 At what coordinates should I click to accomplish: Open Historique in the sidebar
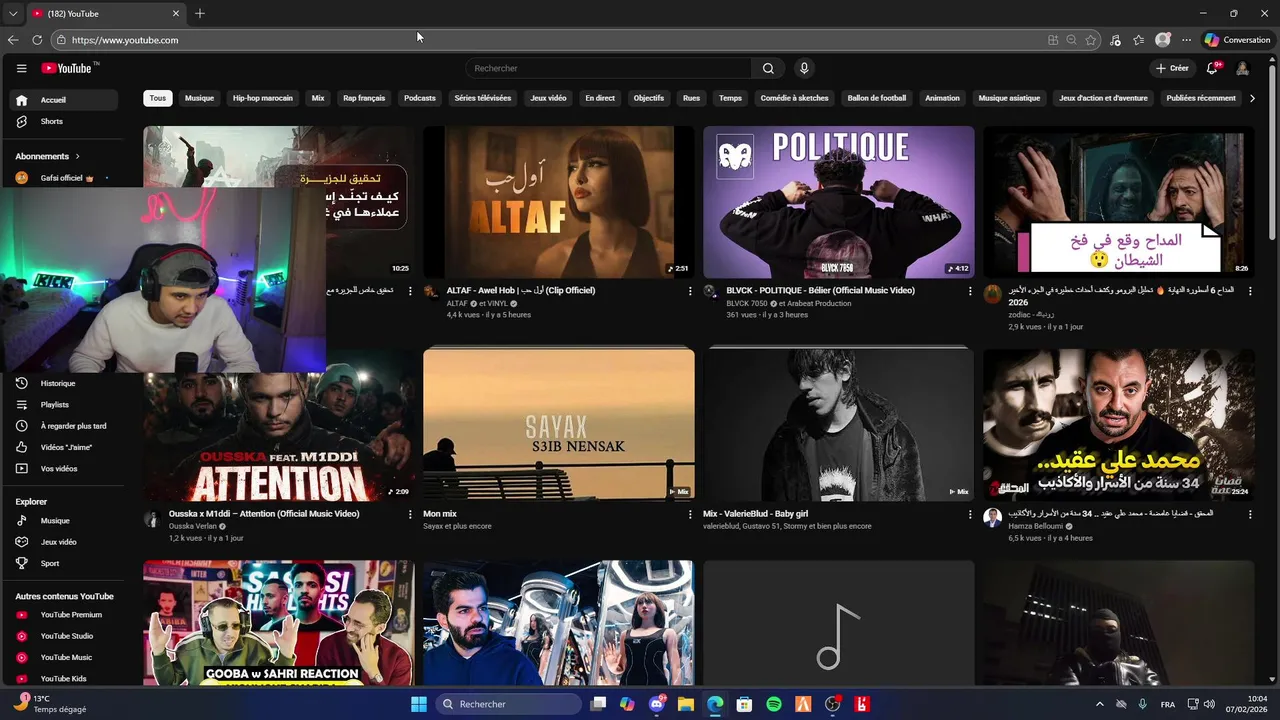point(64,383)
